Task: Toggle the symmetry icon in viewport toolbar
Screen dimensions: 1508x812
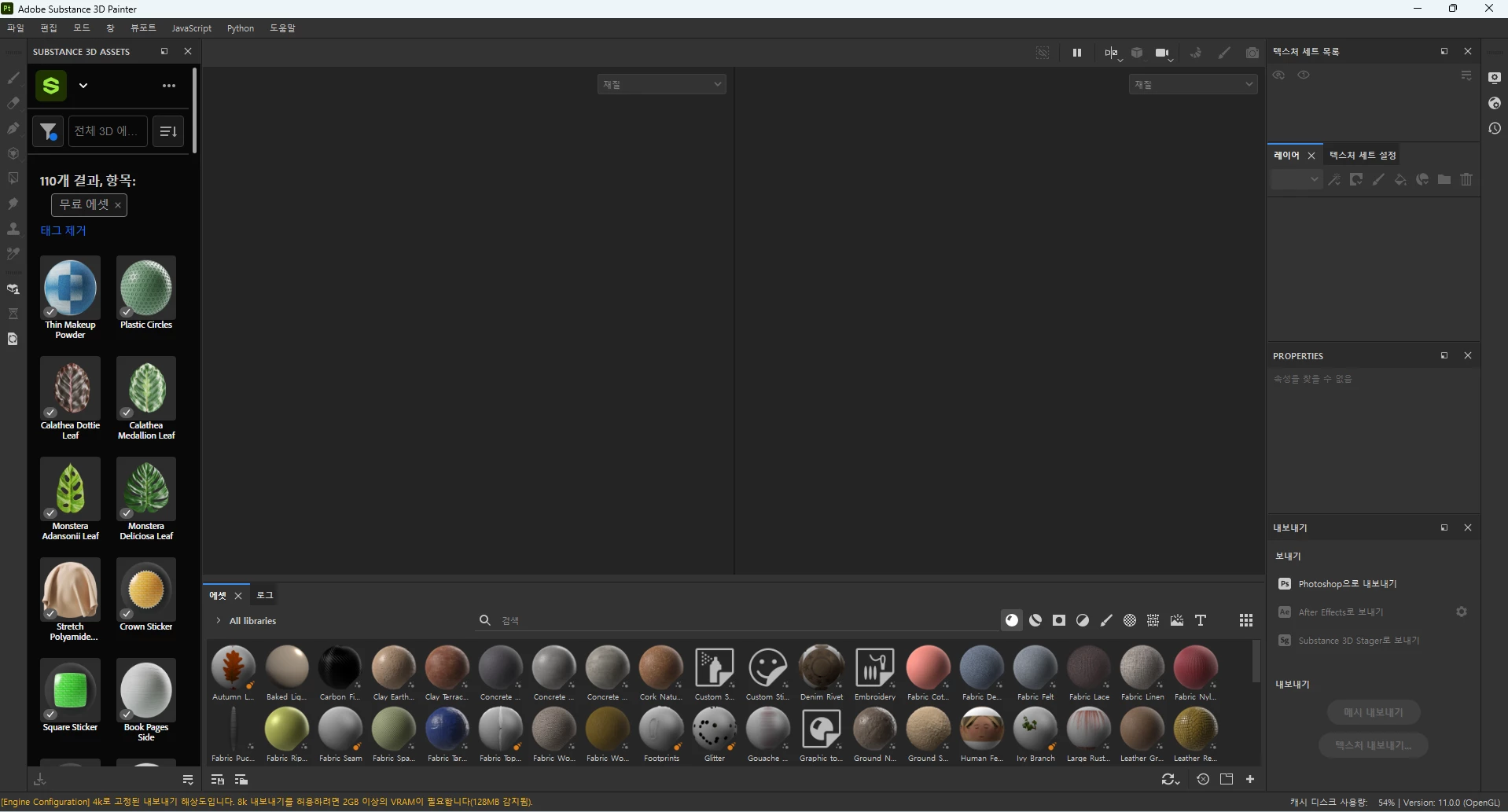Action: pyautogui.click(x=1109, y=53)
